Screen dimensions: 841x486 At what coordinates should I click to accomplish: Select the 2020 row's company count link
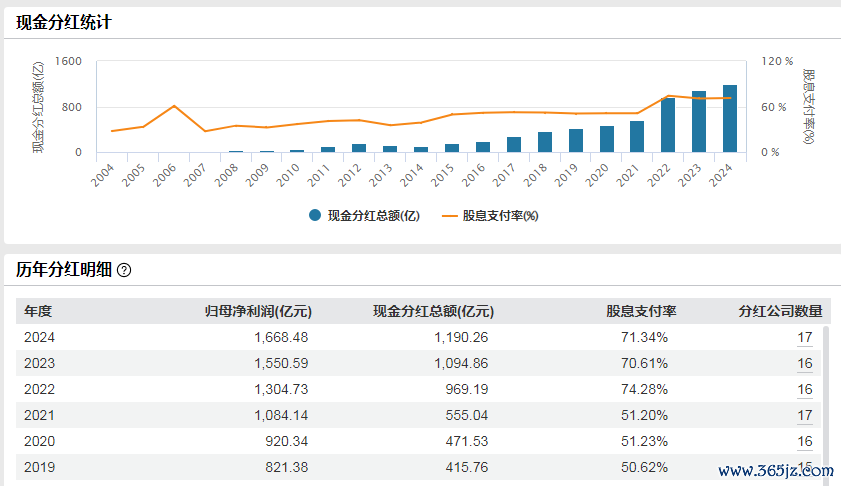pyautogui.click(x=804, y=441)
